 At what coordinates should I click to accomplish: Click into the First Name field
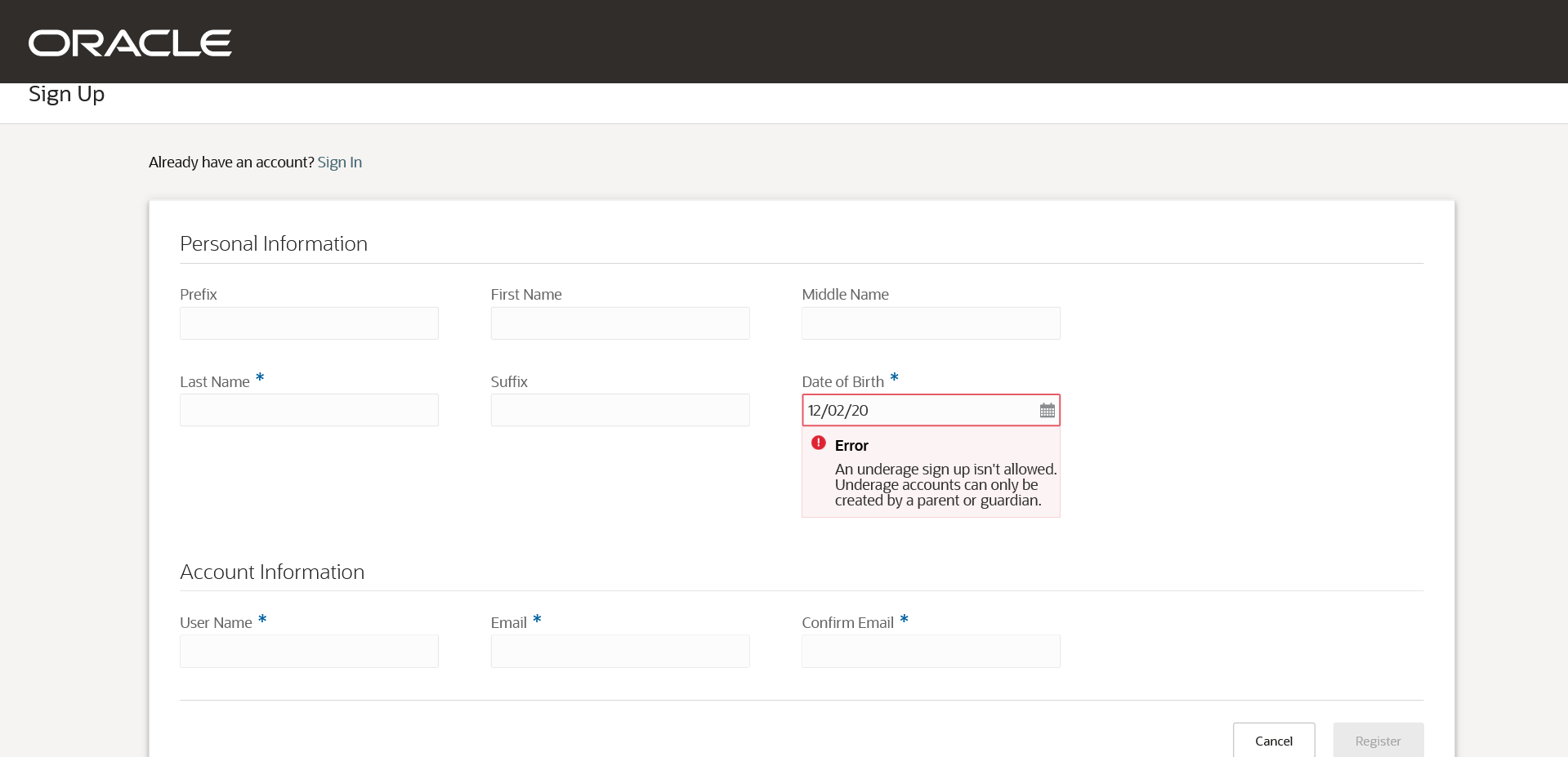[619, 323]
